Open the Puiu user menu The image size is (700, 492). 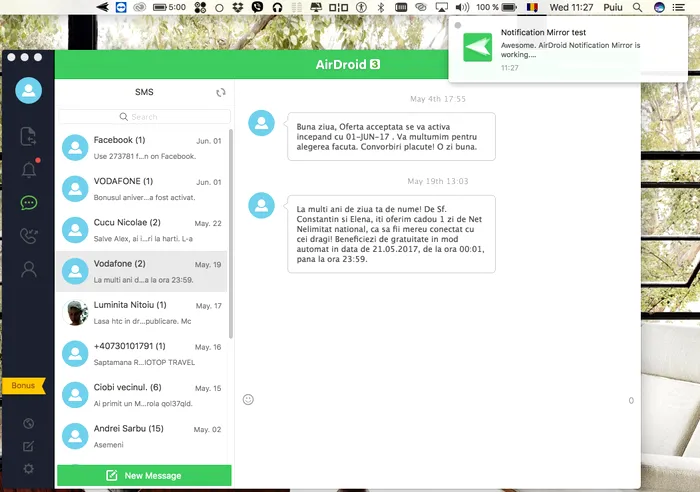click(612, 7)
